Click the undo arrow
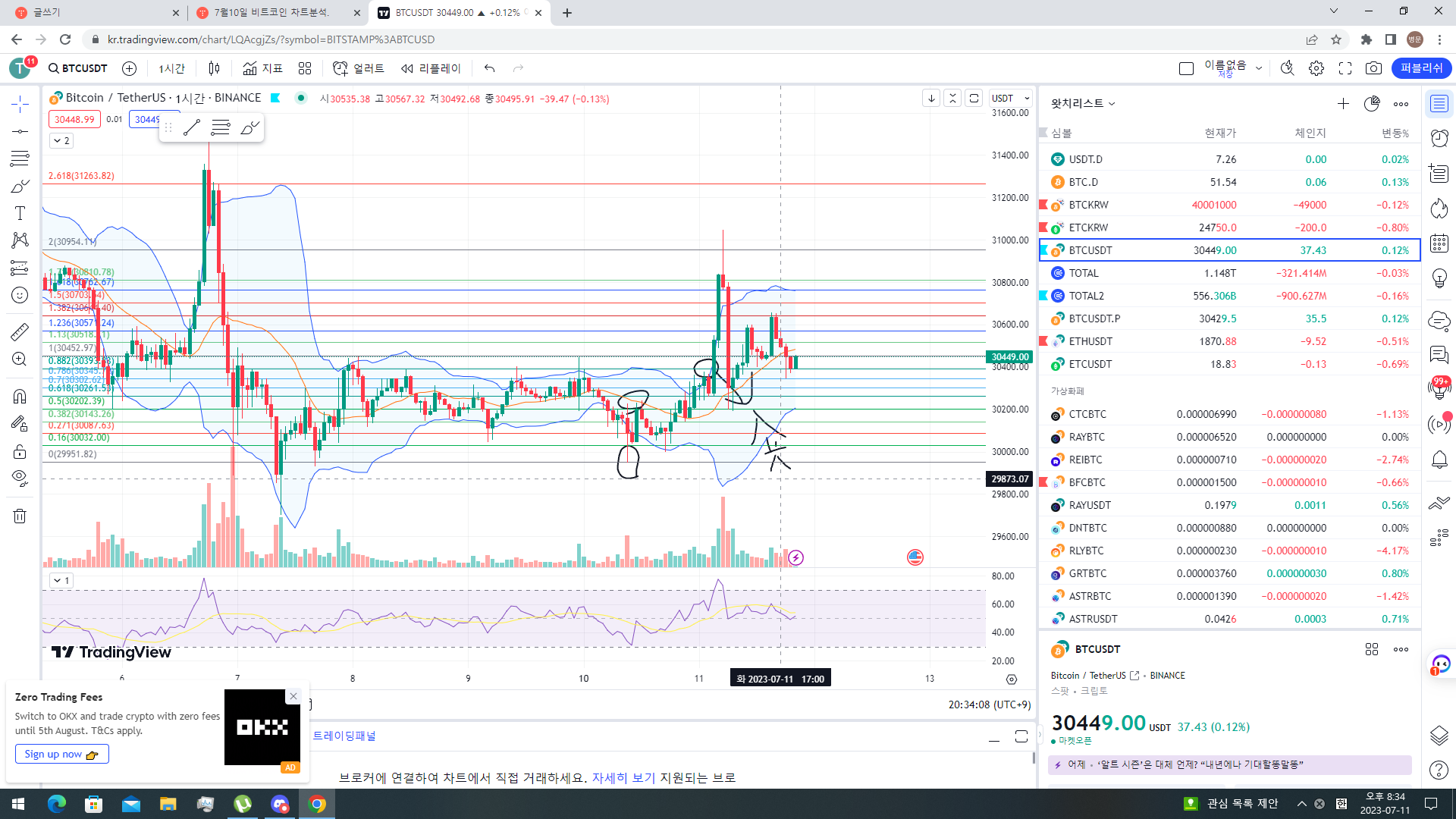The height and width of the screenshot is (819, 1456). coord(490,68)
